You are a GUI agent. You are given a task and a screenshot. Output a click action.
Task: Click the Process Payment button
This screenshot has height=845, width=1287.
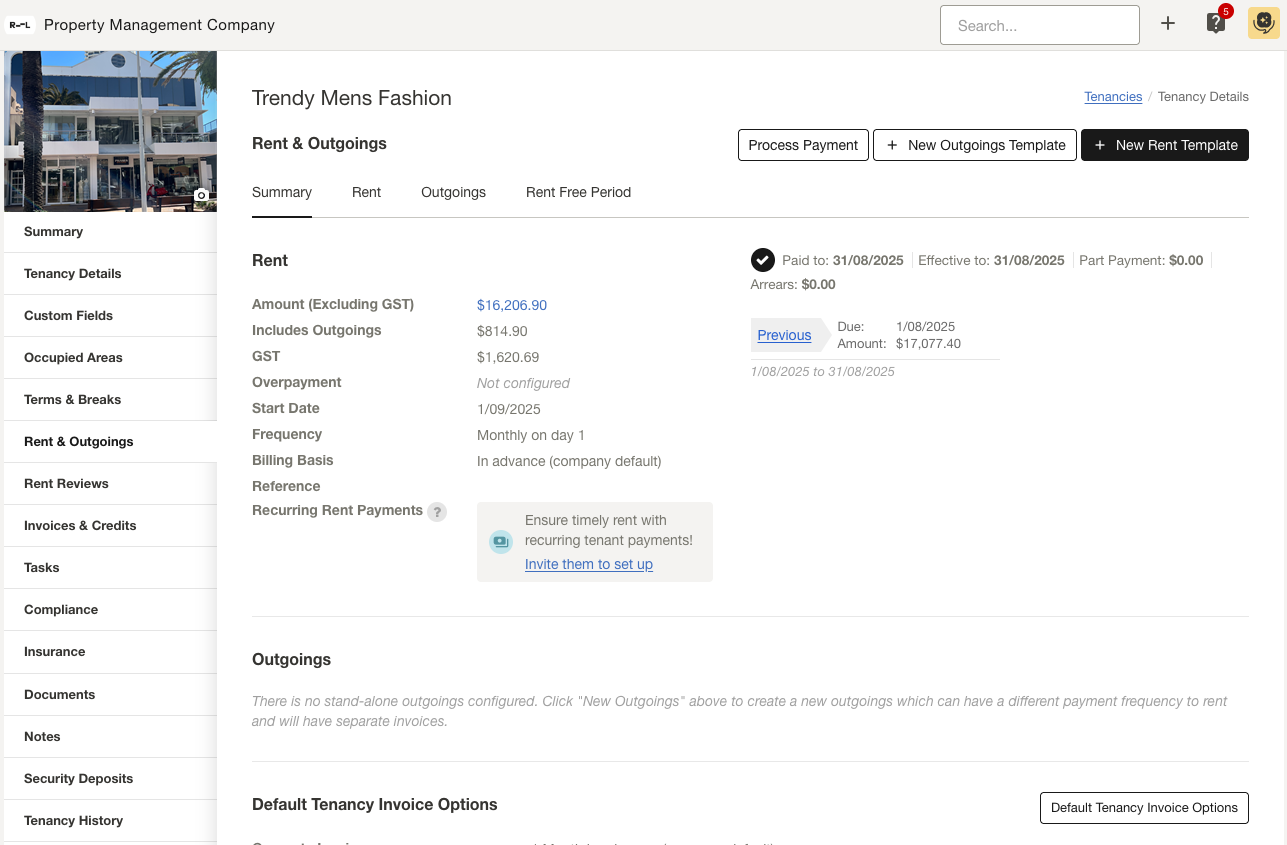tap(803, 145)
